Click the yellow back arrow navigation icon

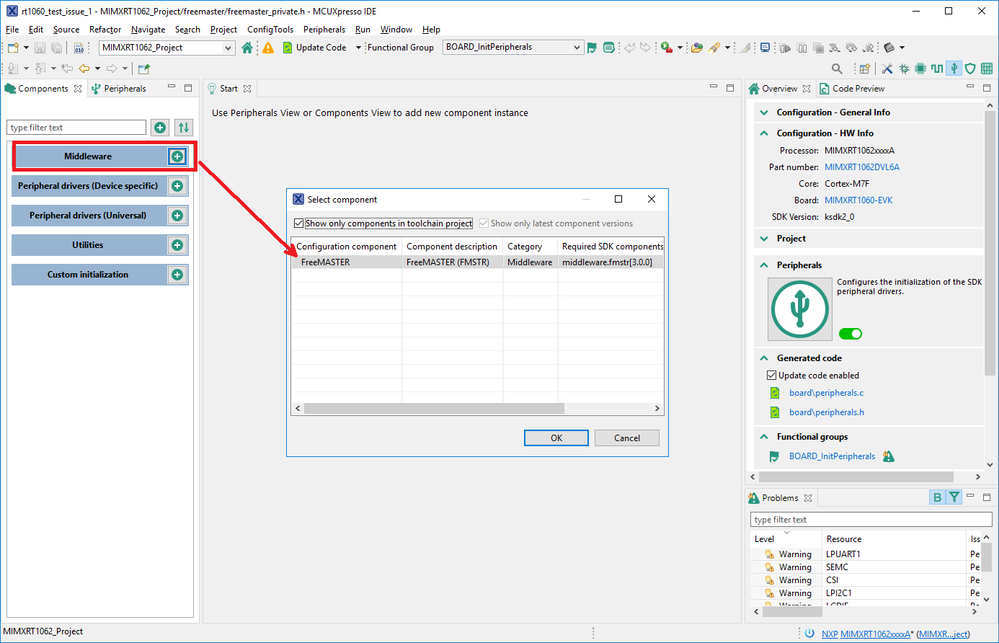[84, 68]
